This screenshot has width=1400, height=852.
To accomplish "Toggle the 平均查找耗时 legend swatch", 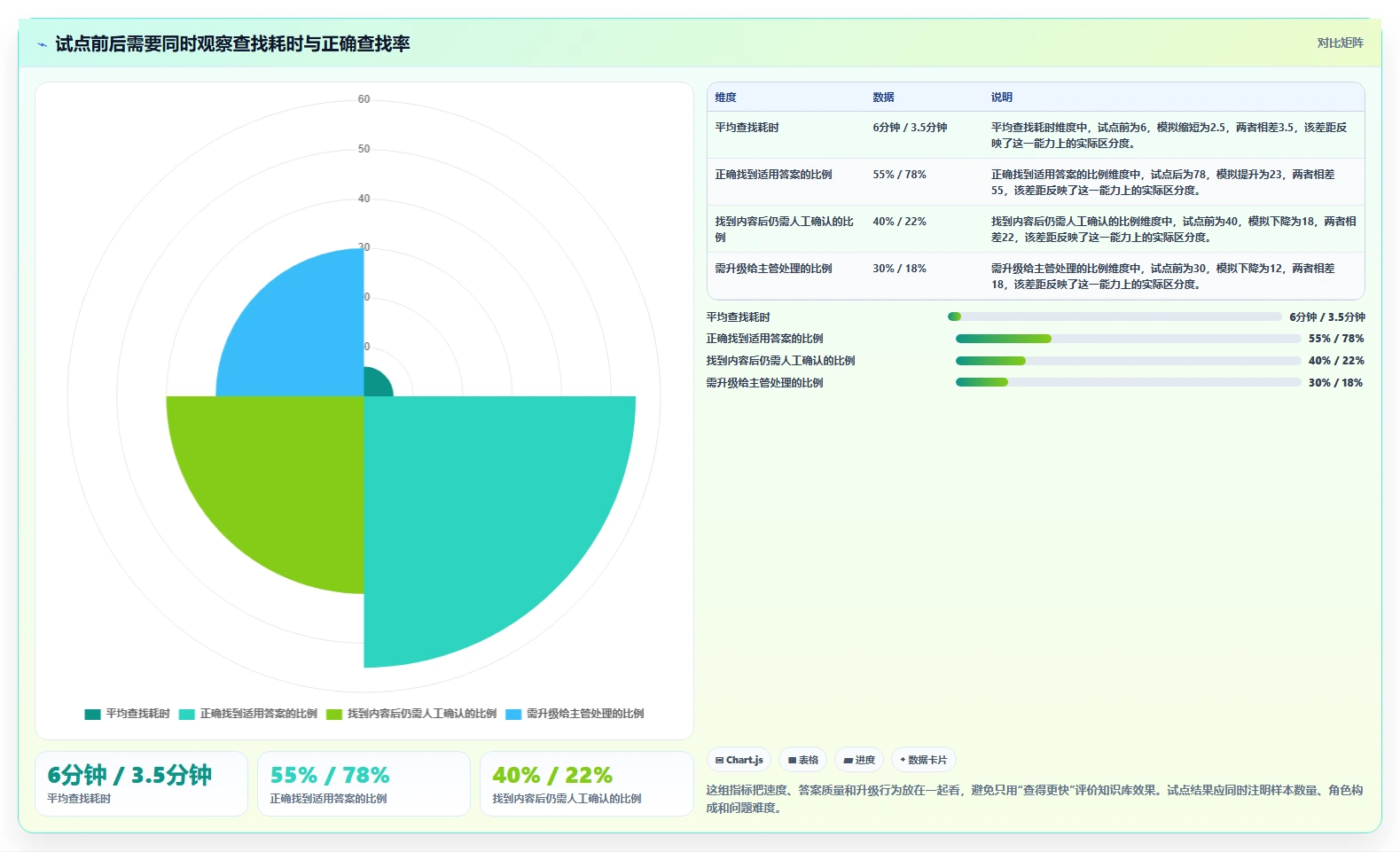I will (x=92, y=714).
